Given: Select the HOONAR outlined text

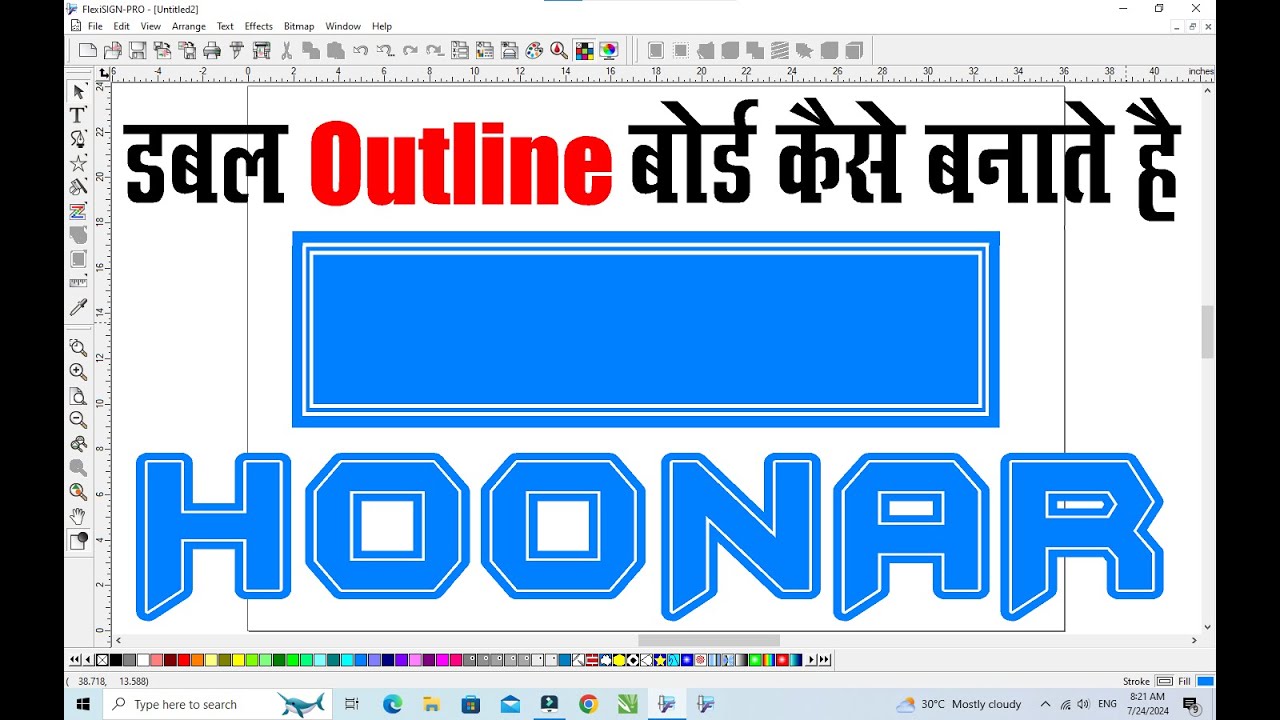Looking at the screenshot, I should 650,536.
